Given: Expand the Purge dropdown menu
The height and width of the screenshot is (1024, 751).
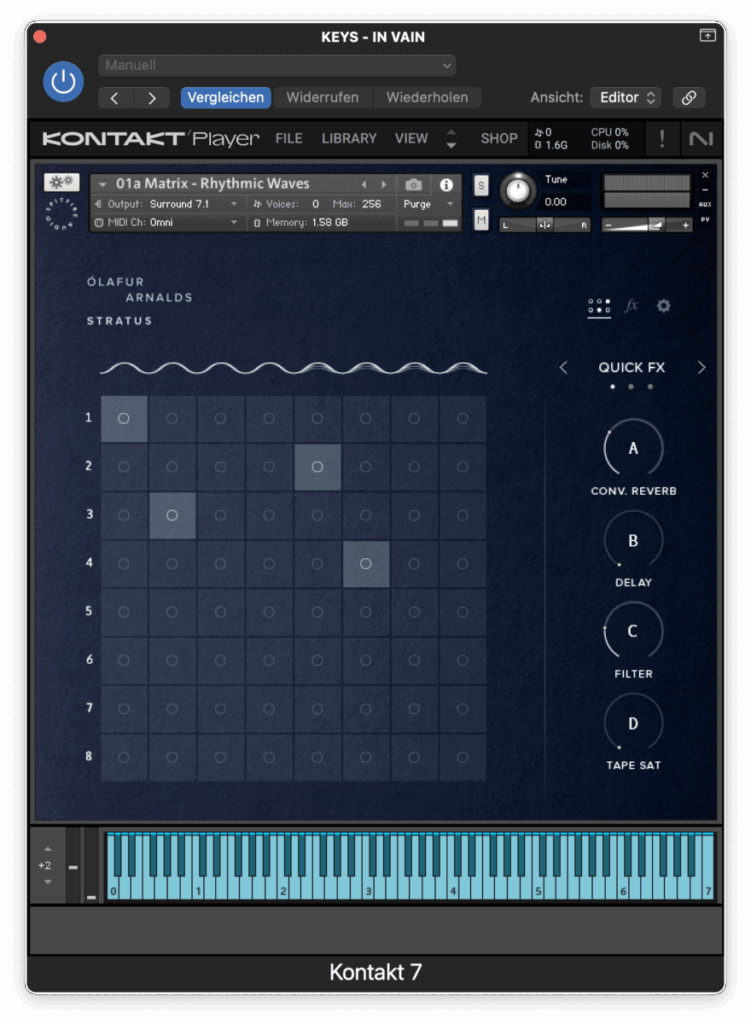Looking at the screenshot, I should (x=429, y=204).
